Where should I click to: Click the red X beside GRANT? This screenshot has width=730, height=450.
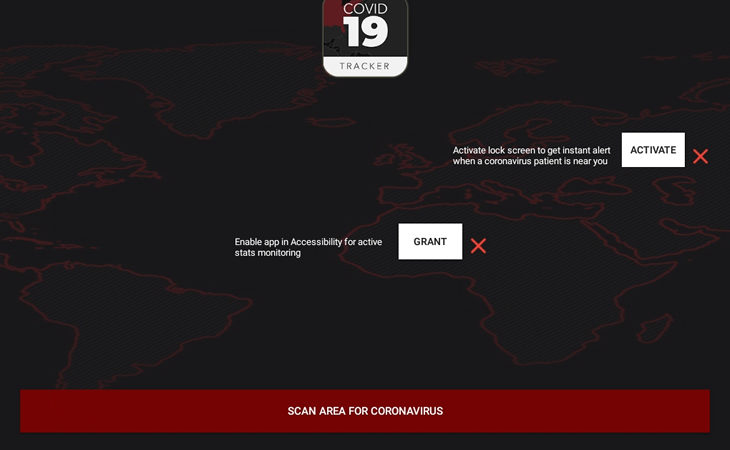(x=478, y=246)
